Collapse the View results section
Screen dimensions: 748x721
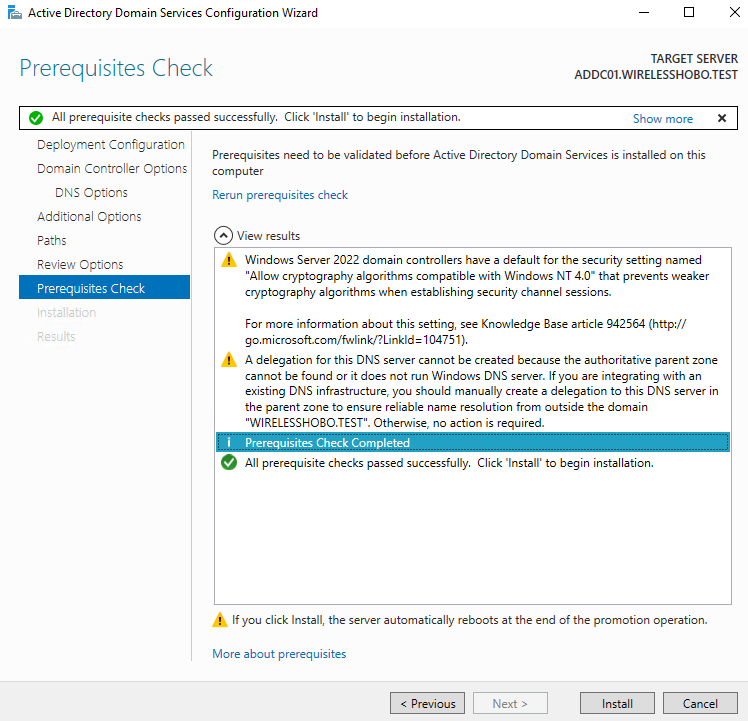pyautogui.click(x=223, y=236)
